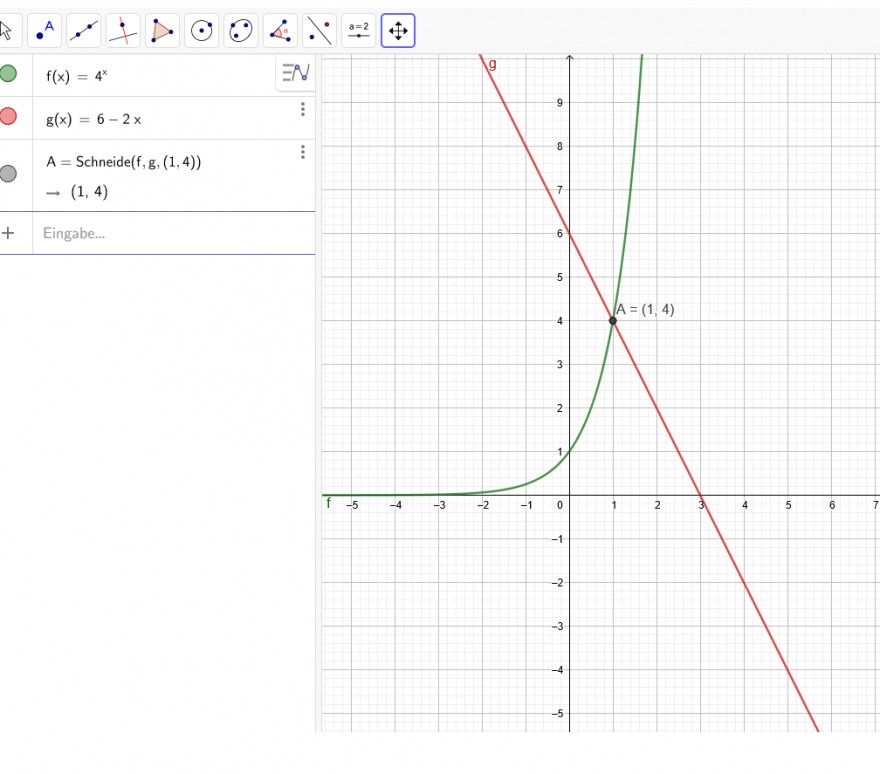Click the Eingabe input field
The image size is (880, 774).
[x=174, y=233]
